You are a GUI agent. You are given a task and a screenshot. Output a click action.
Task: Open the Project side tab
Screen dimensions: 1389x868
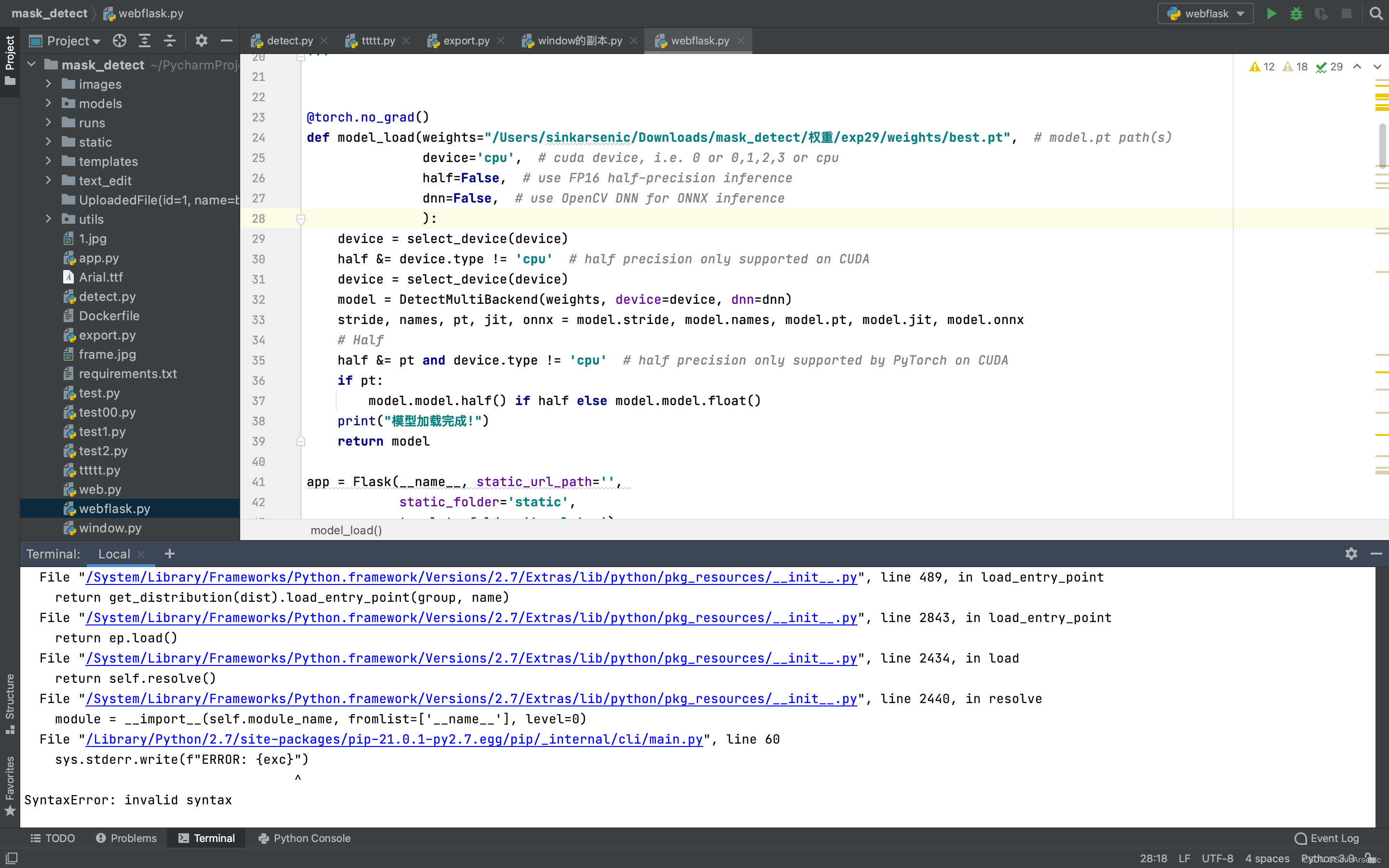tap(10, 60)
